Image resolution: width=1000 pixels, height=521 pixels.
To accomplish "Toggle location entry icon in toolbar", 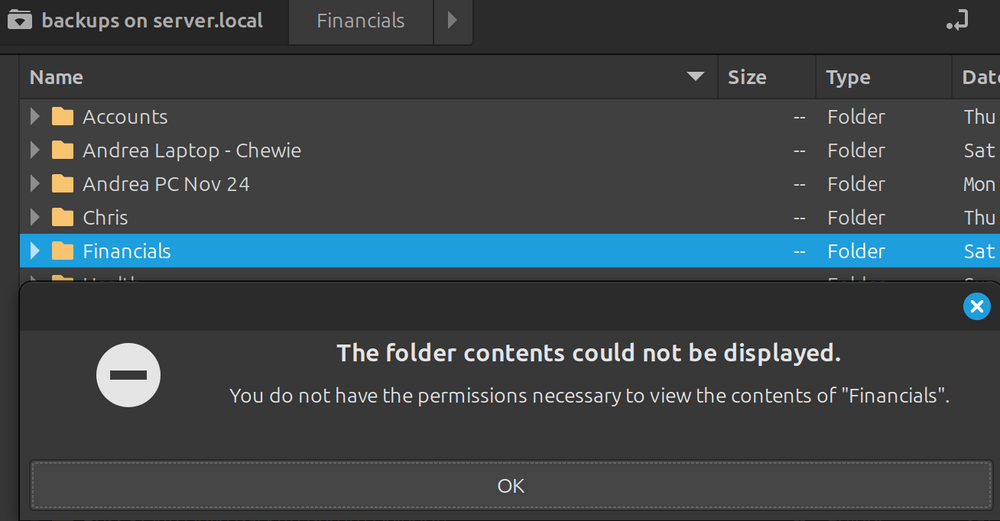I will [x=957, y=20].
